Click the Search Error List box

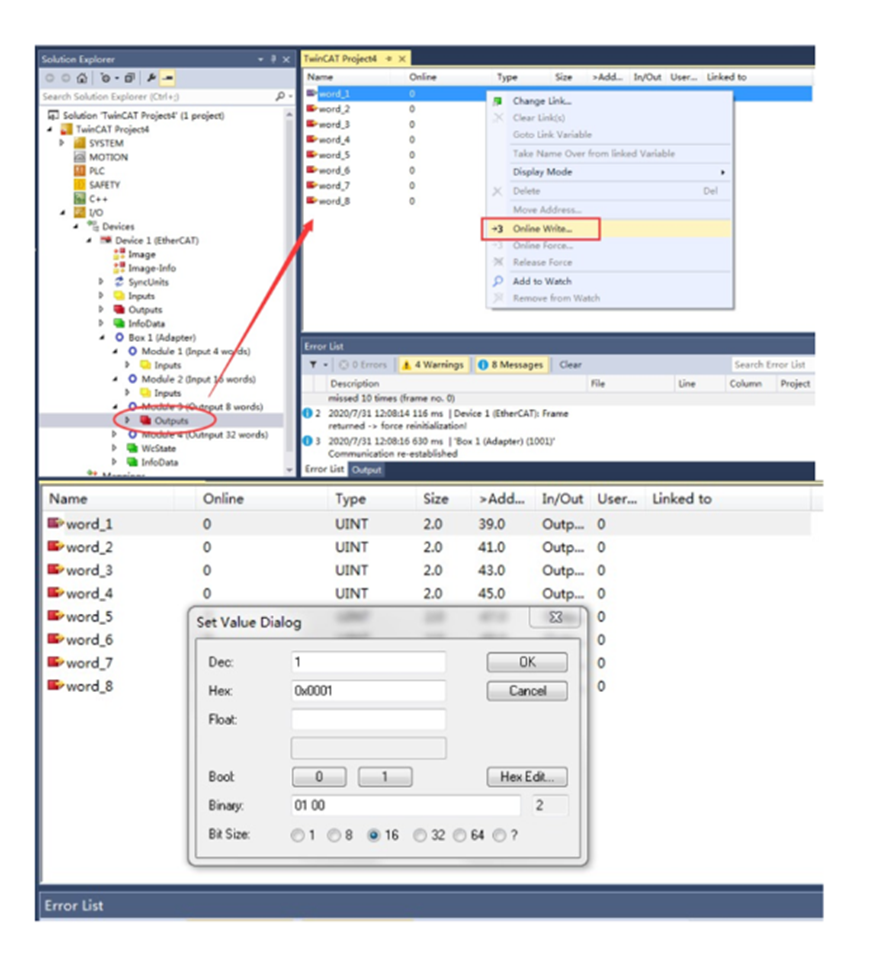coord(771,365)
